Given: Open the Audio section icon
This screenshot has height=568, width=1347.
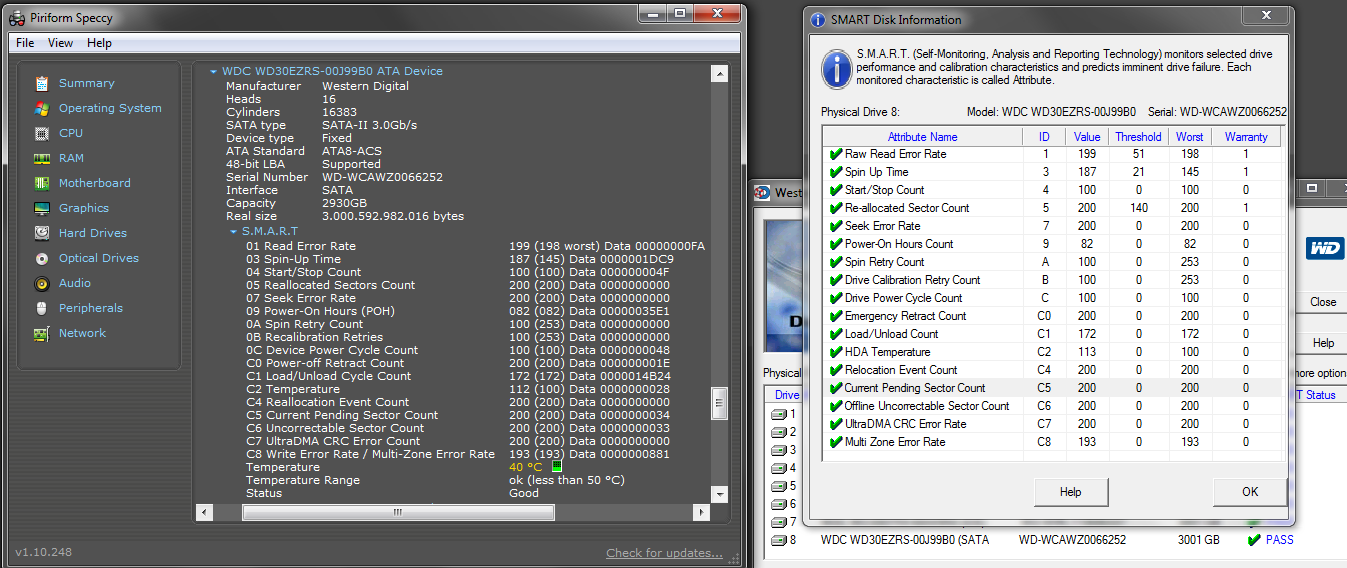Looking at the screenshot, I should (41, 283).
